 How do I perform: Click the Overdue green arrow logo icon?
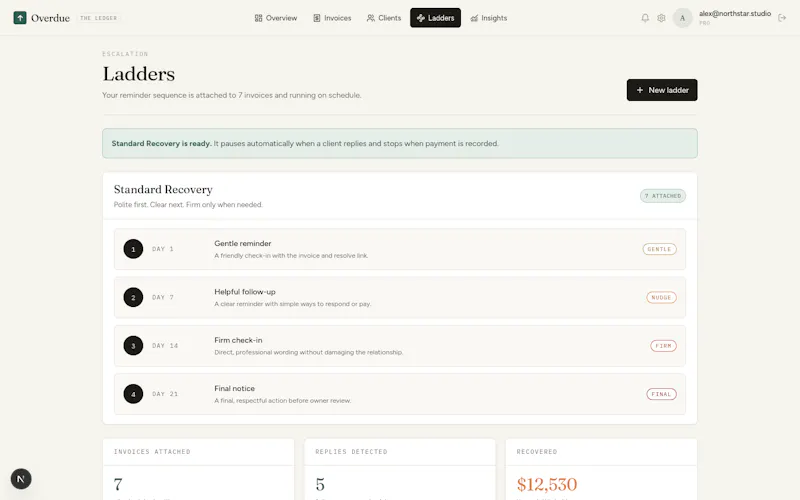pos(20,18)
